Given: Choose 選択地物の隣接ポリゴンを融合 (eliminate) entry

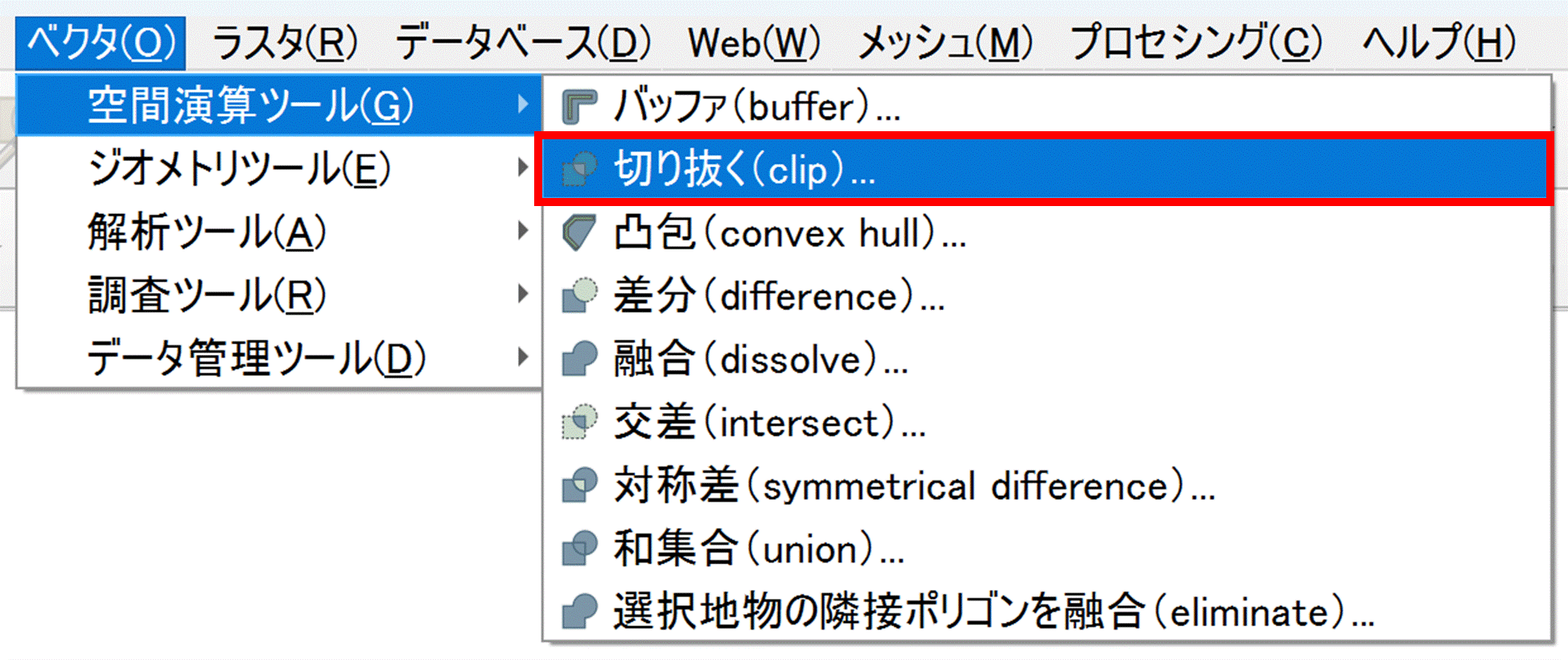Looking at the screenshot, I should [x=993, y=612].
